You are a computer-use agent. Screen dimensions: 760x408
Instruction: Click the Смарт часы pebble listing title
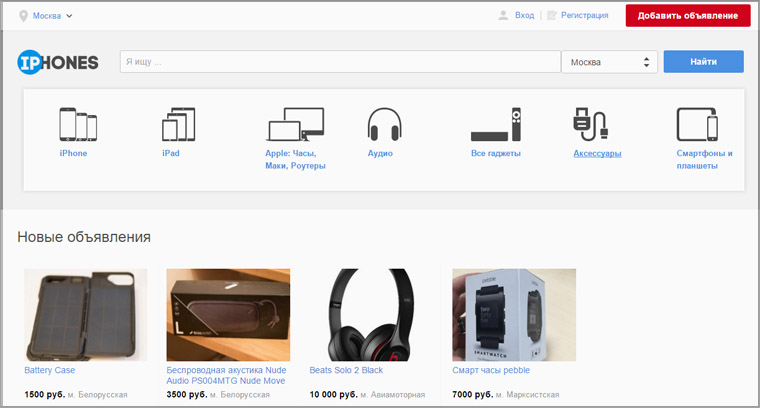click(491, 370)
